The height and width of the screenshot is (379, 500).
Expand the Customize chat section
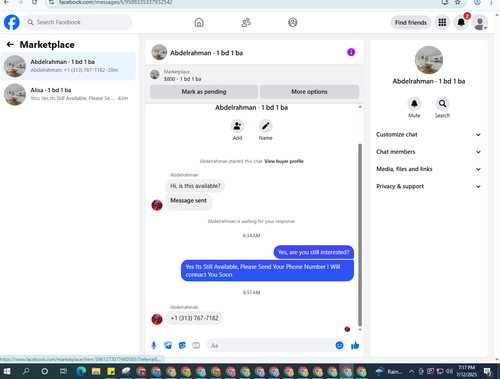point(428,135)
